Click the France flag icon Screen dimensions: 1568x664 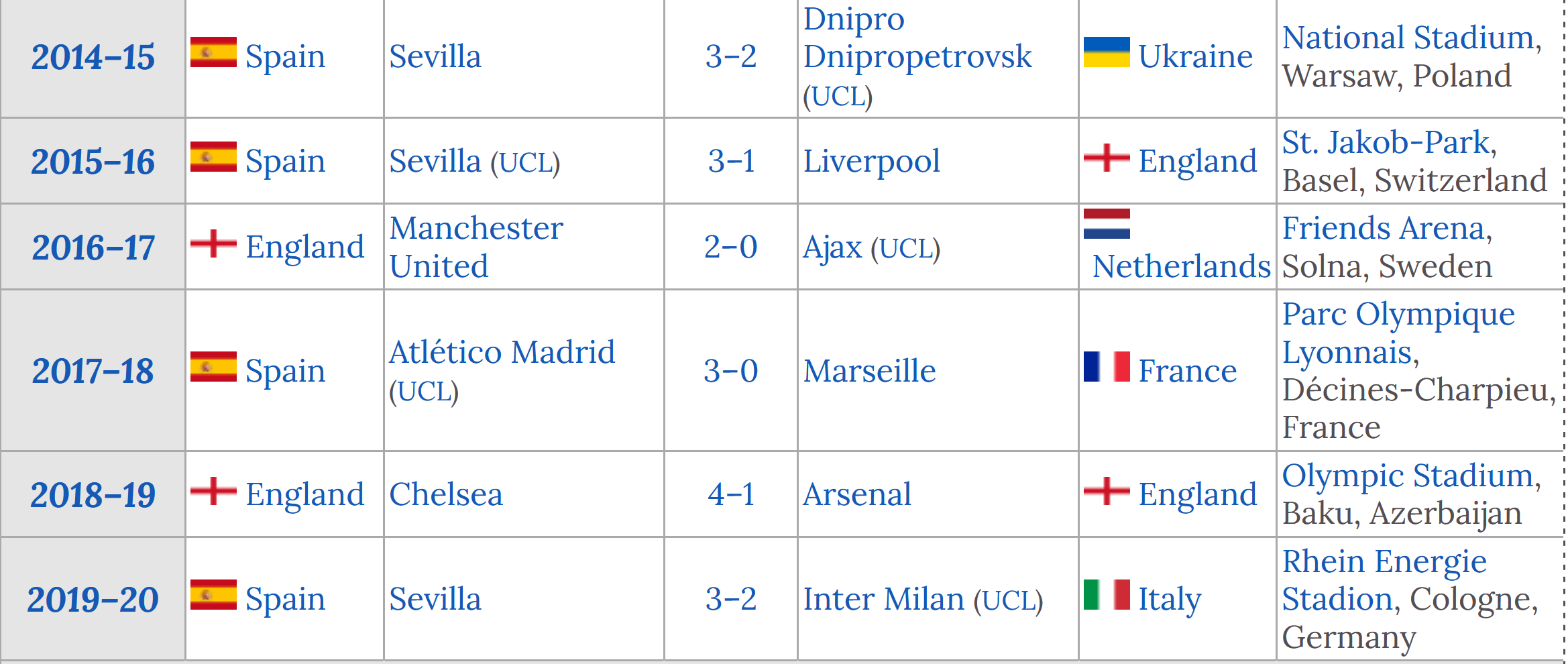(1107, 367)
